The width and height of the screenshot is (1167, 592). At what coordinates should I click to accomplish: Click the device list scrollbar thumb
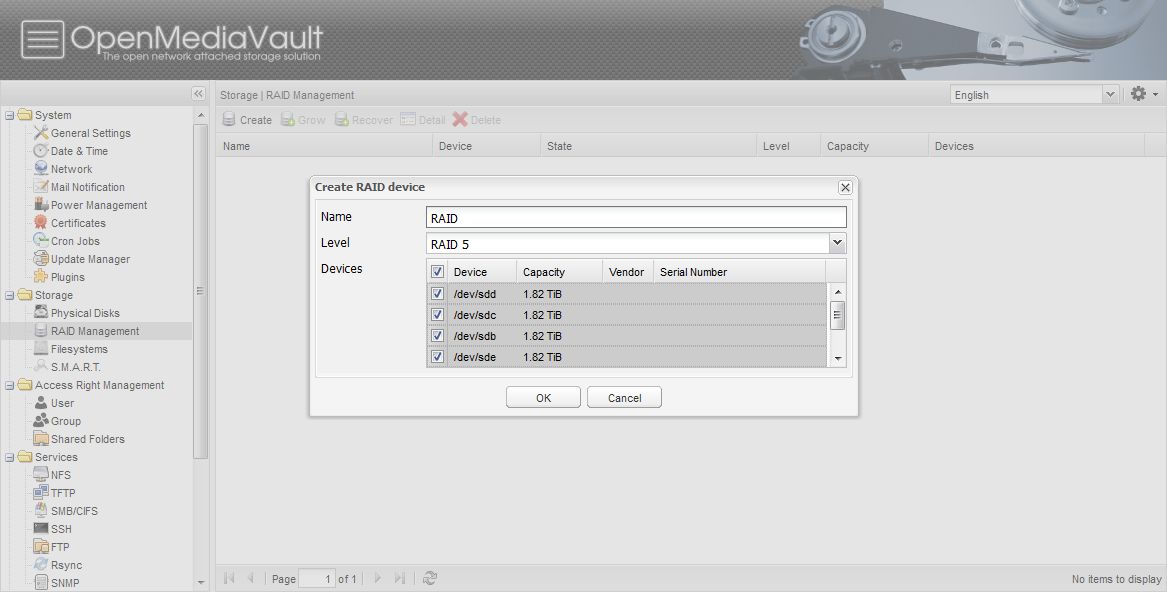(837, 315)
